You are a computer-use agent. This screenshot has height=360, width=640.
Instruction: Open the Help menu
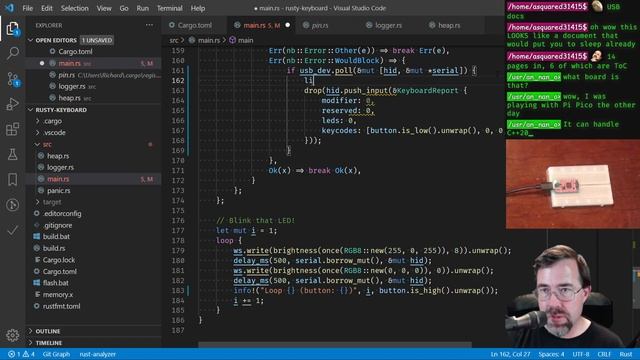pyautogui.click(x=198, y=8)
